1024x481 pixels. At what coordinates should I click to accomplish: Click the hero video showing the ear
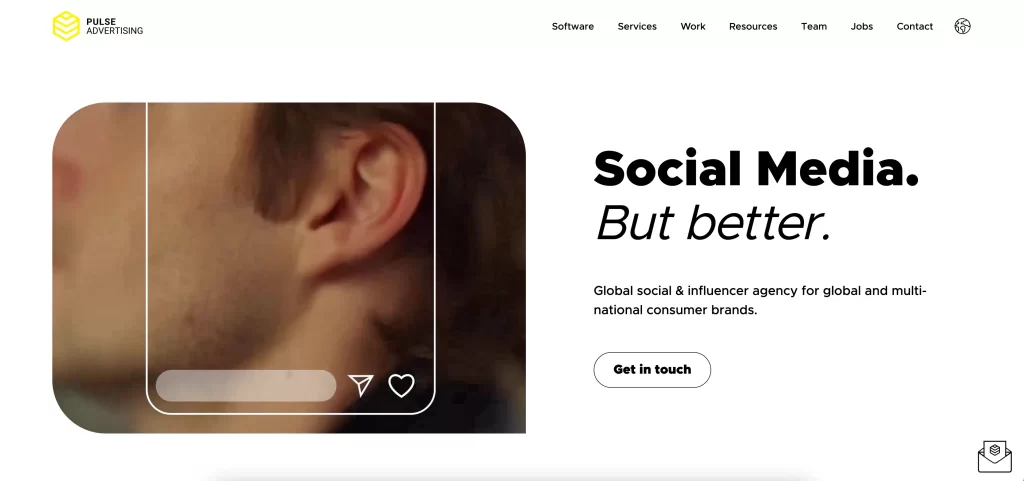click(x=289, y=268)
